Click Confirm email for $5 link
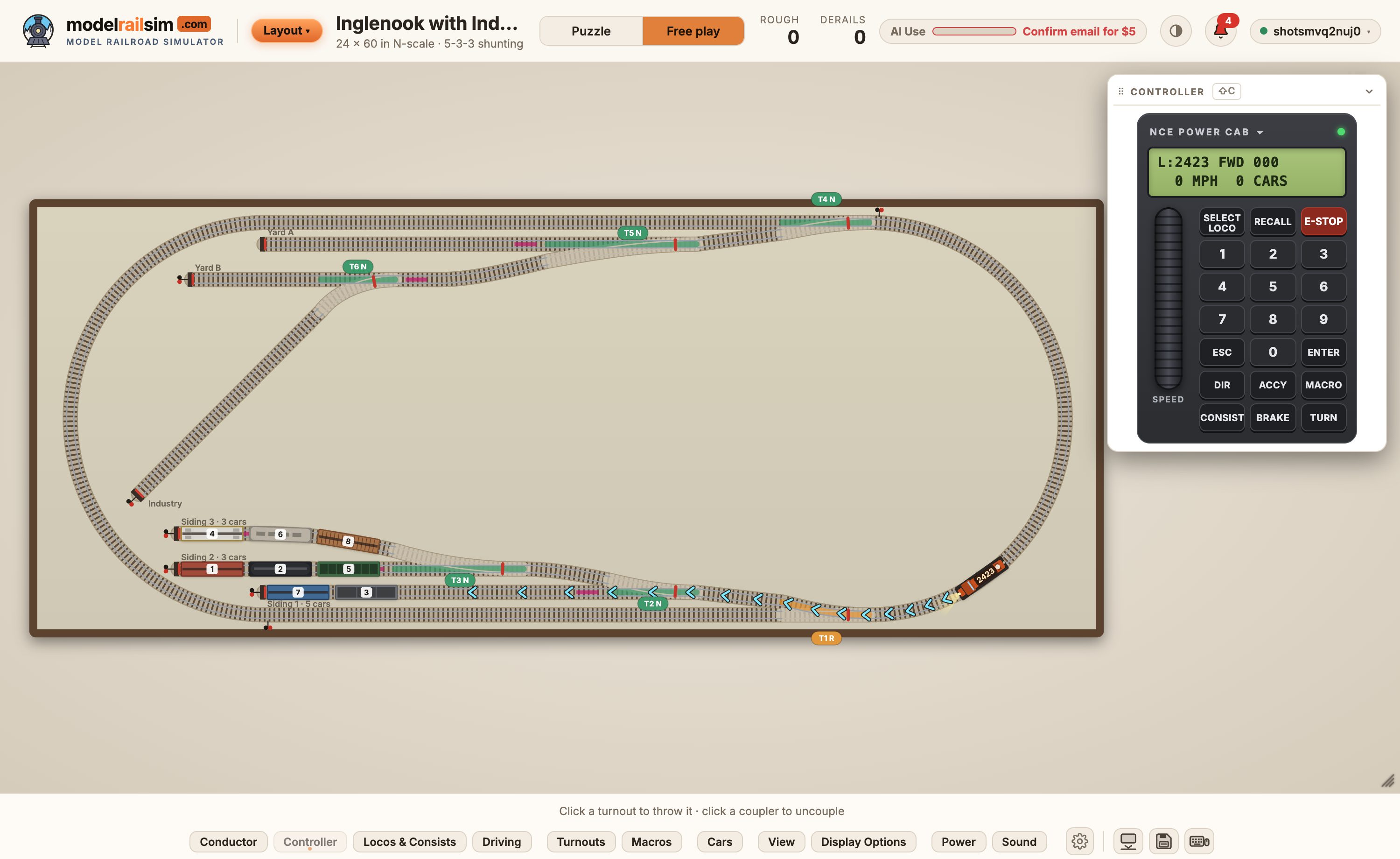1400x859 pixels. (1078, 31)
